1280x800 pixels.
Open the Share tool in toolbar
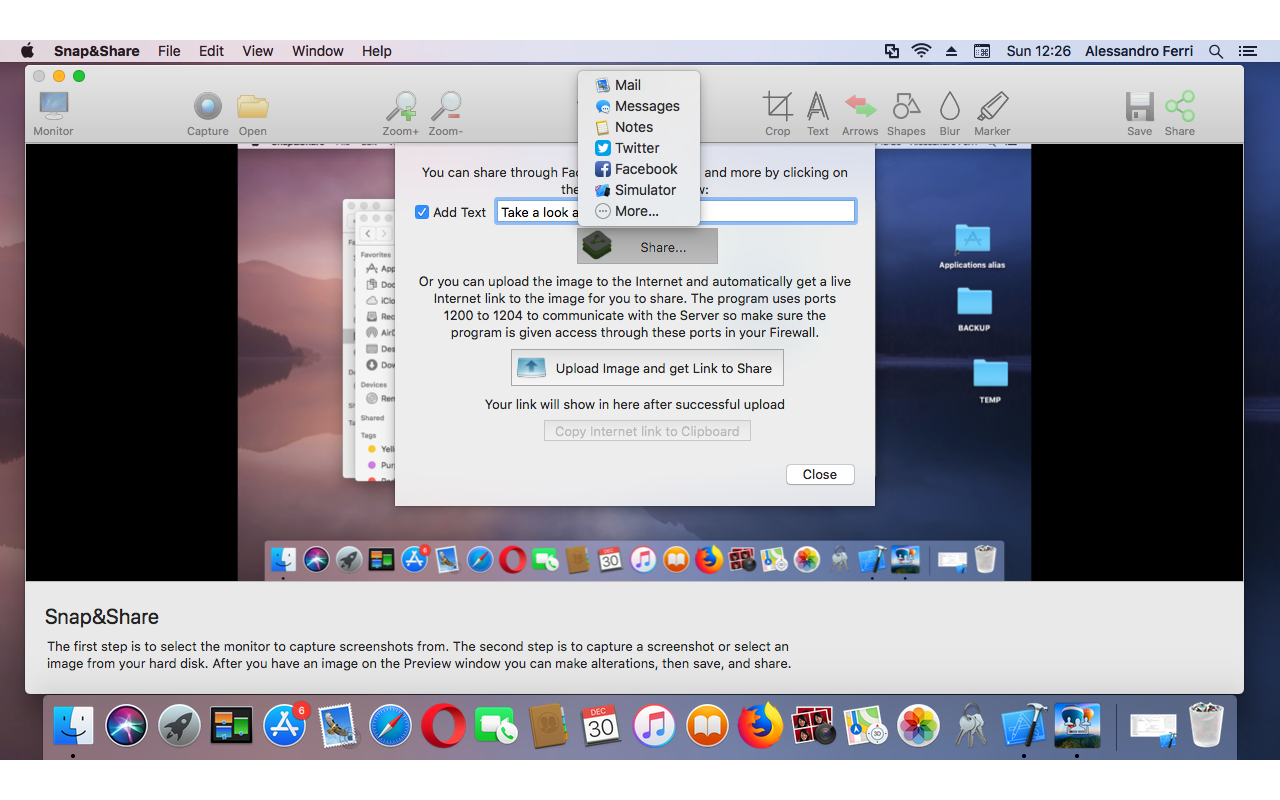(x=1180, y=113)
